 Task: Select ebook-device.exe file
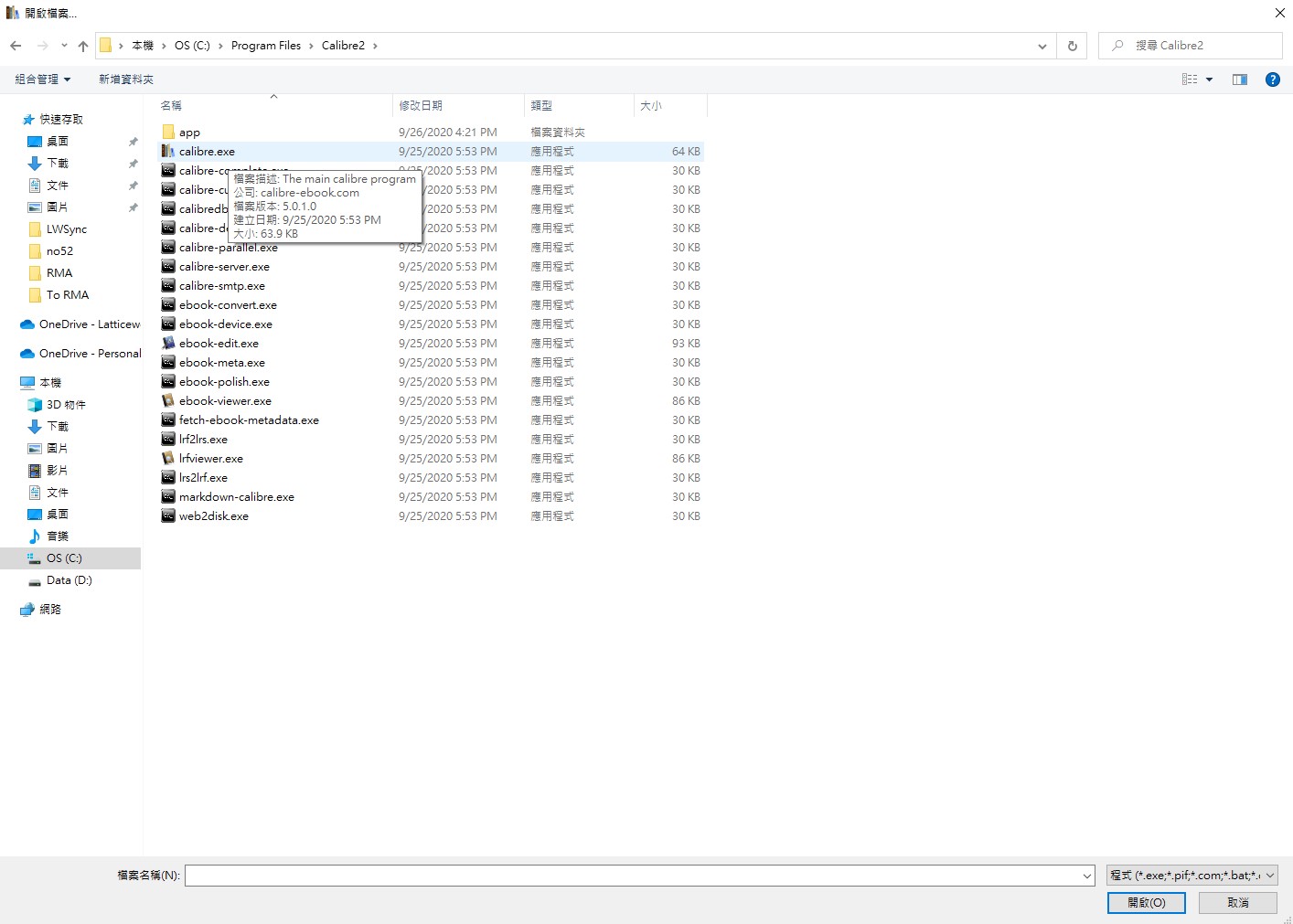[226, 324]
